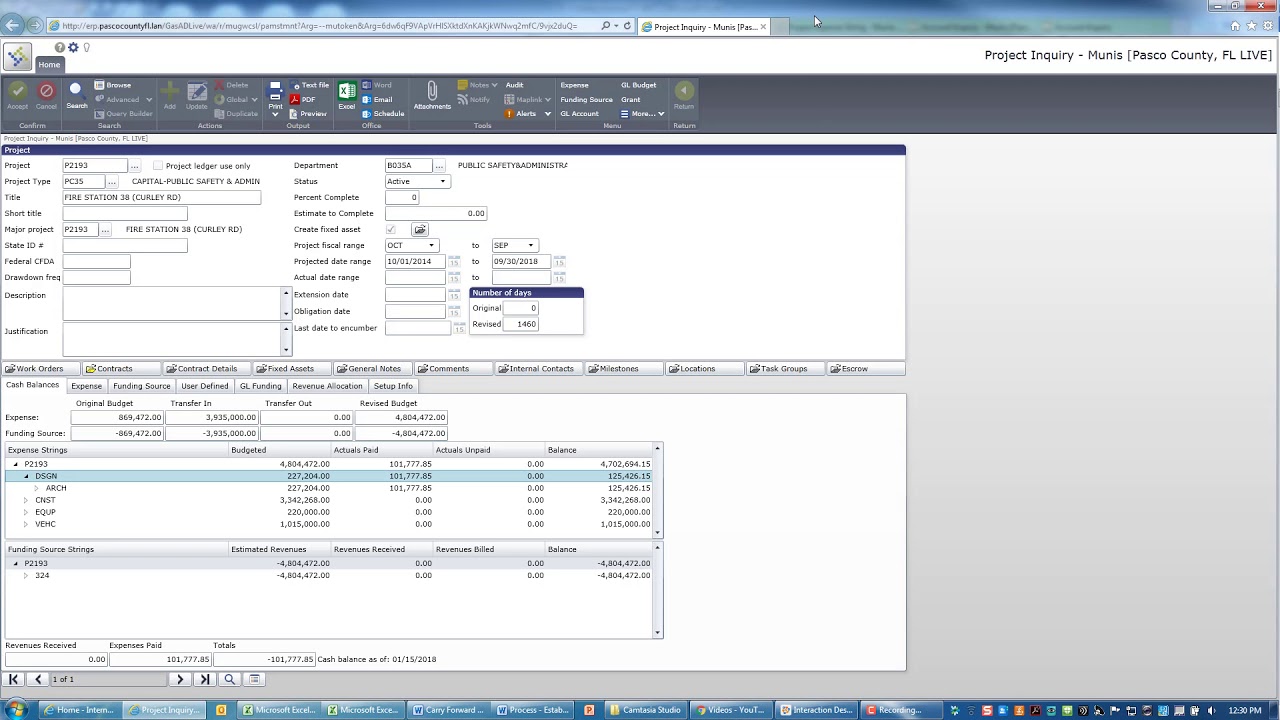Expand the EQUP expense row
The width and height of the screenshot is (1280, 720).
pos(26,512)
